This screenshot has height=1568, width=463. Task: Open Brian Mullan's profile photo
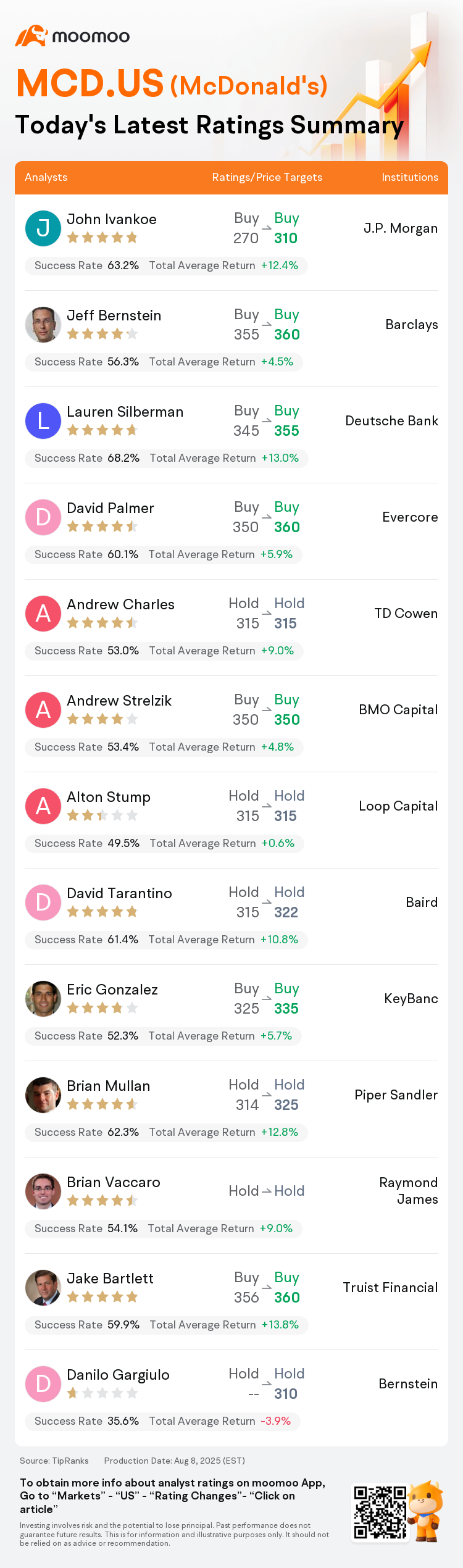tap(43, 1095)
